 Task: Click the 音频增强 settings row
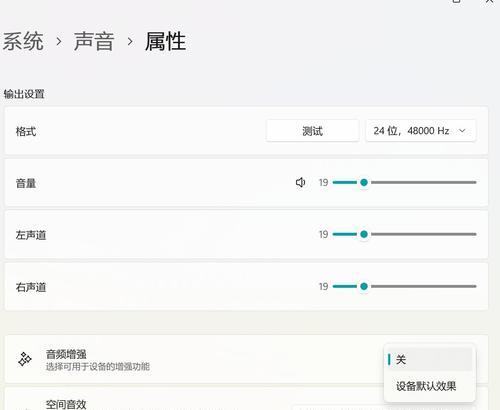coord(246,359)
